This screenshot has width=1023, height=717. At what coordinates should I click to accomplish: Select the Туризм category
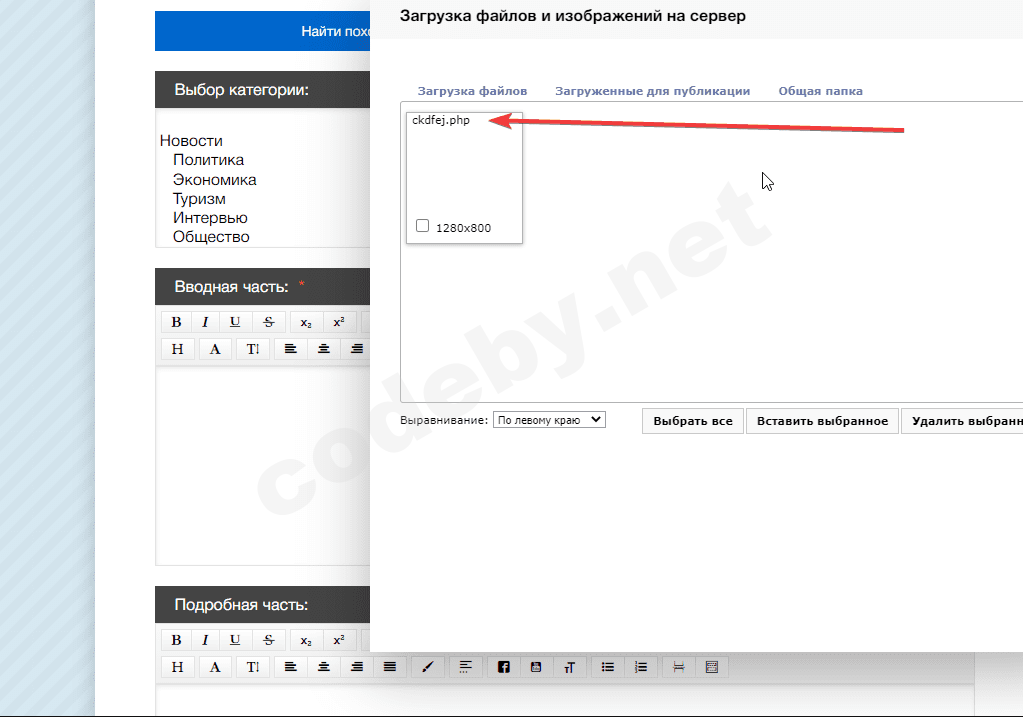tap(199, 198)
